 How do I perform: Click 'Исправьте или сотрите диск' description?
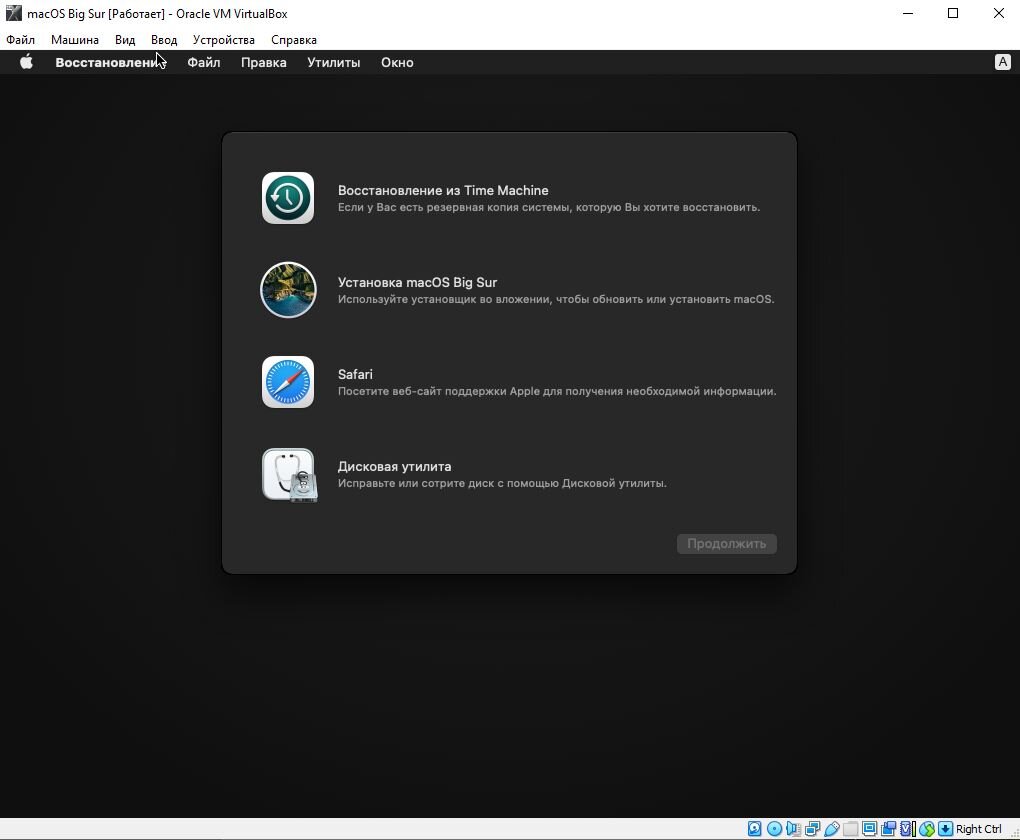502,483
